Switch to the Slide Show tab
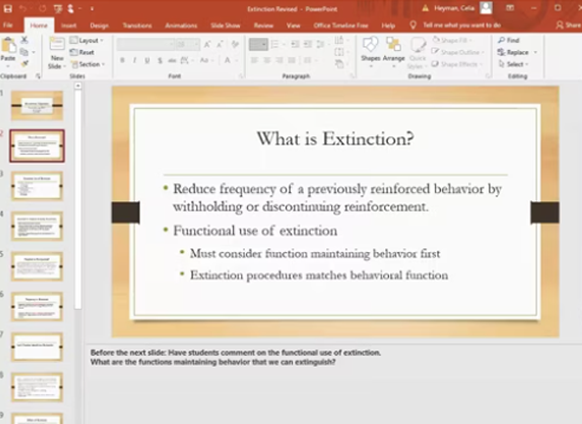The height and width of the screenshot is (424, 582). click(225, 26)
